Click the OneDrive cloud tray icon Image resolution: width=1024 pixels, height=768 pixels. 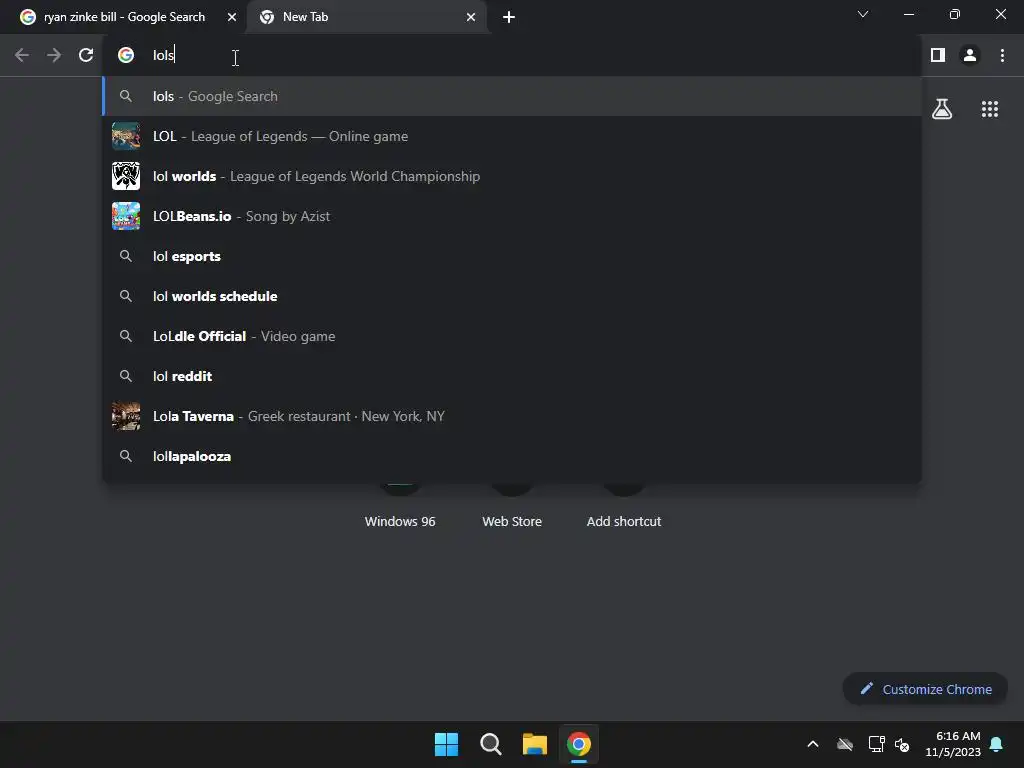(x=845, y=744)
